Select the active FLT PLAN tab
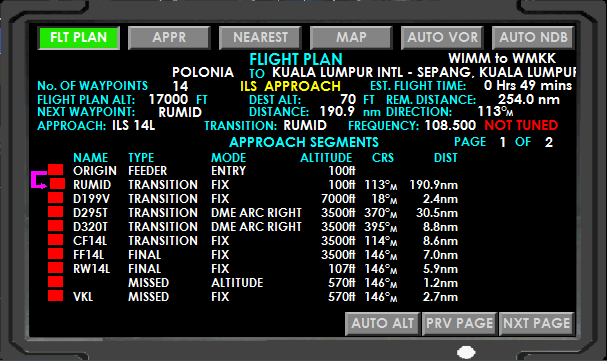 (79, 38)
